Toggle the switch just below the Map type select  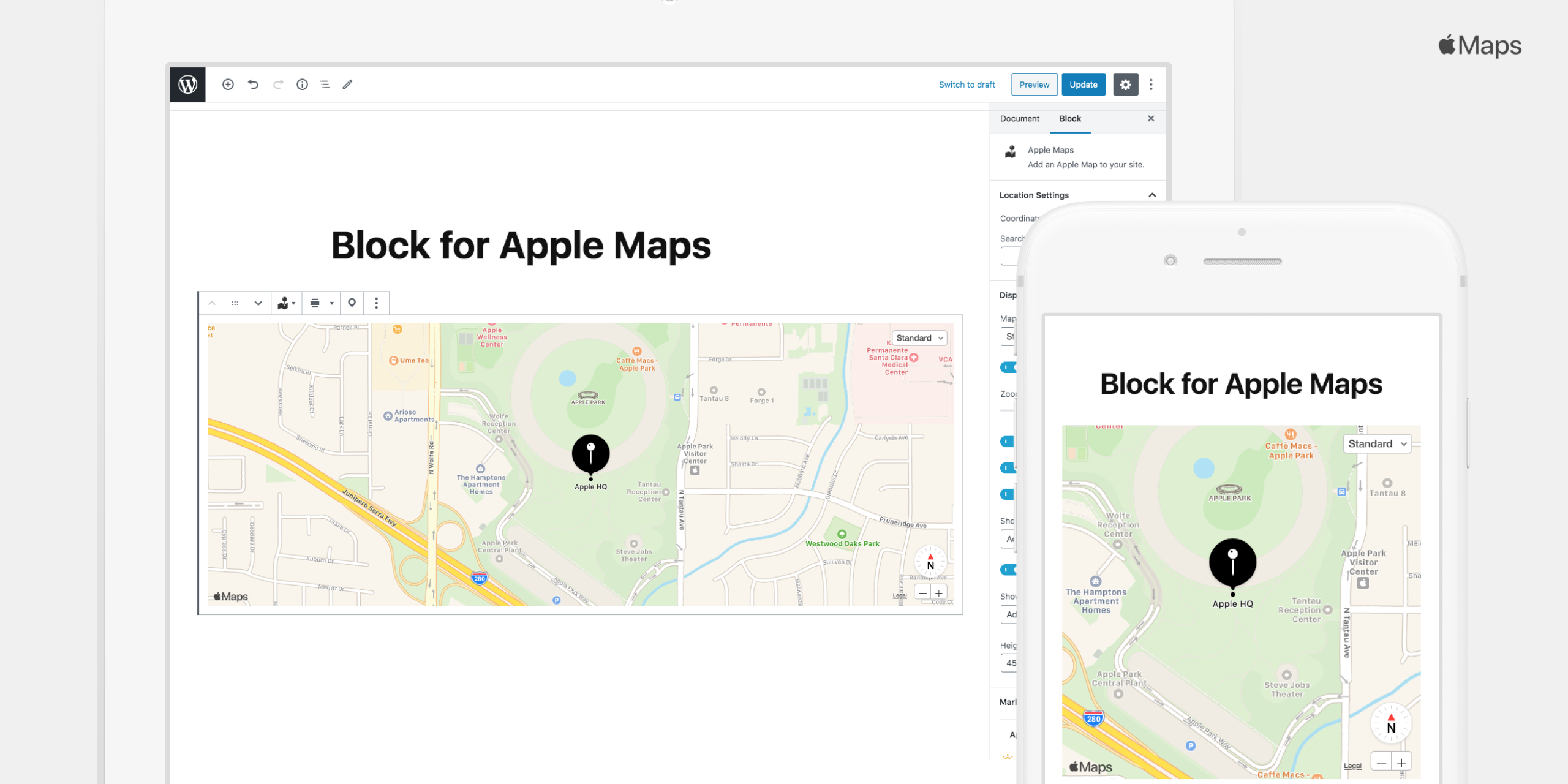[1008, 367]
